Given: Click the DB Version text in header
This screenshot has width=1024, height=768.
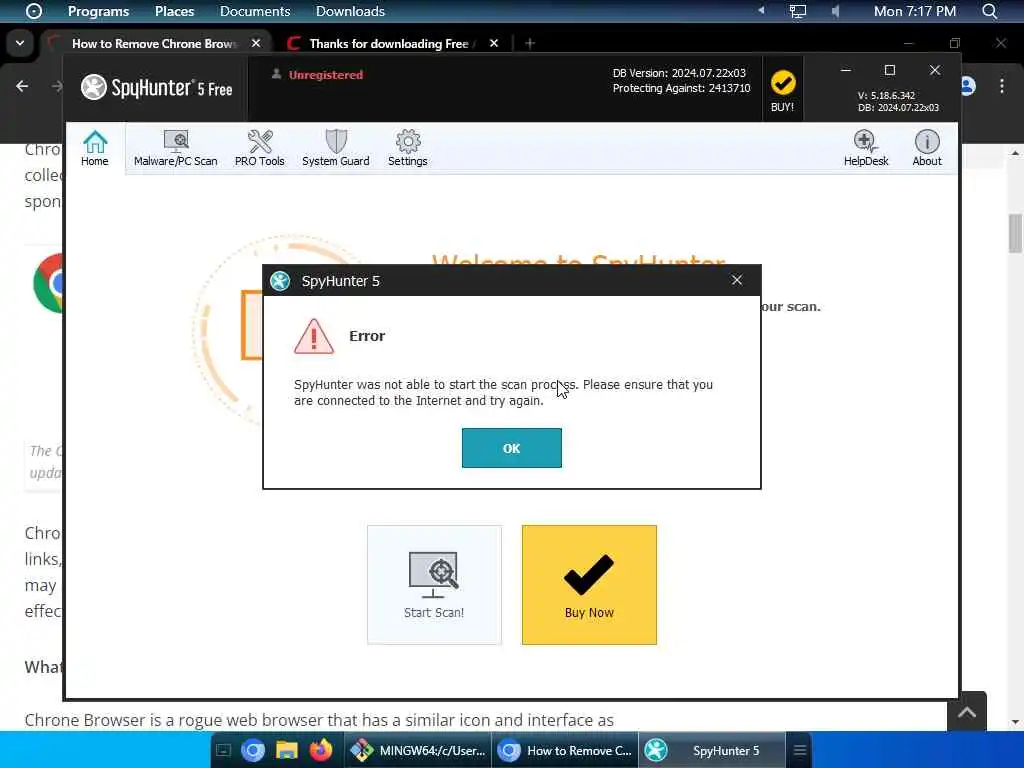Looking at the screenshot, I should click(x=679, y=73).
